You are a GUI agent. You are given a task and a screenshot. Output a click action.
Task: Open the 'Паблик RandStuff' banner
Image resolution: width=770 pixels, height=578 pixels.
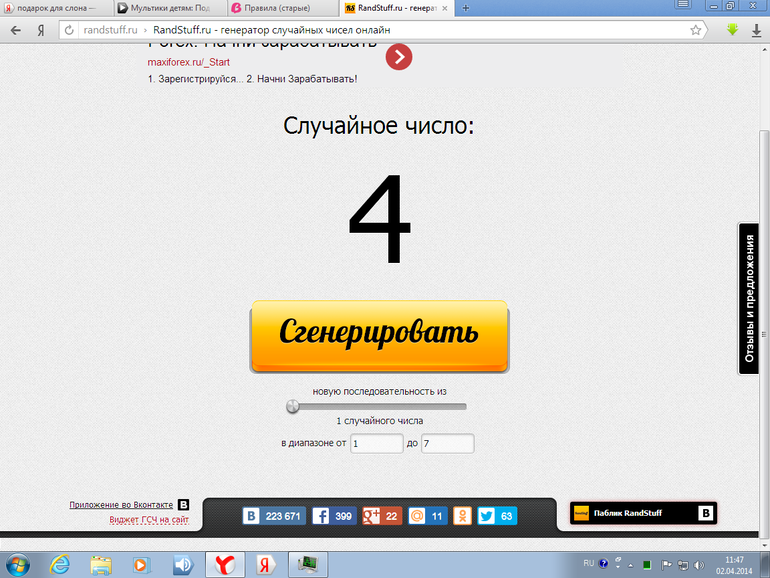point(643,513)
